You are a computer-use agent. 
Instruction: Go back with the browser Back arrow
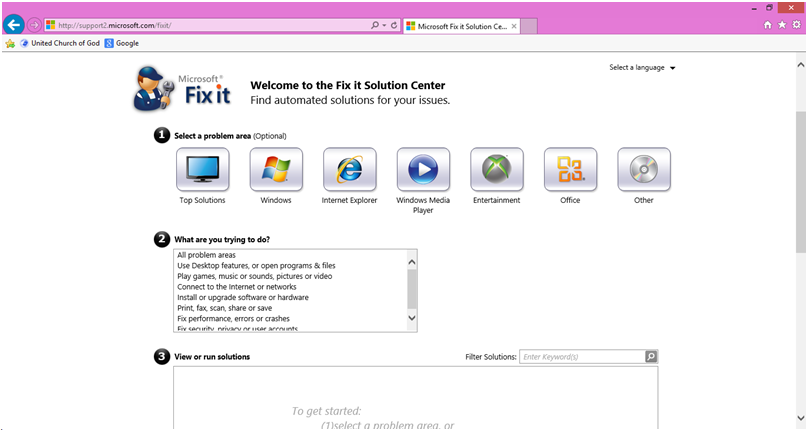[14, 24]
